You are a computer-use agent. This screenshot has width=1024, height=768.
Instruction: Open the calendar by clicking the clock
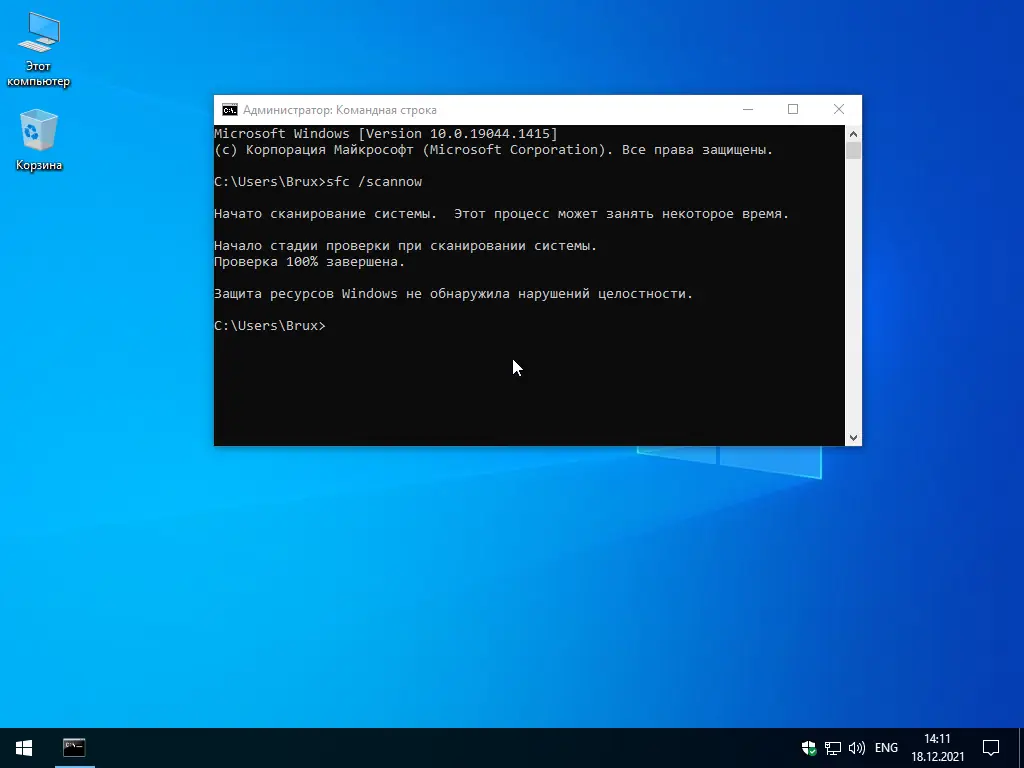[x=940, y=747]
